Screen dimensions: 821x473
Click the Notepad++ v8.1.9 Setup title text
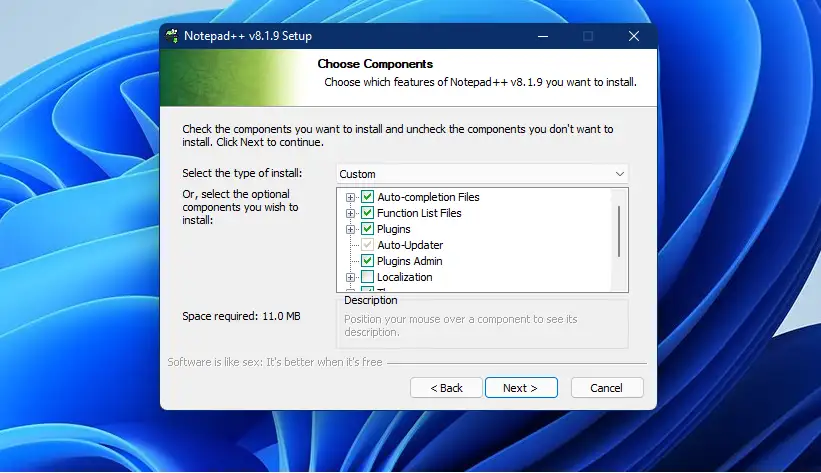(x=248, y=36)
